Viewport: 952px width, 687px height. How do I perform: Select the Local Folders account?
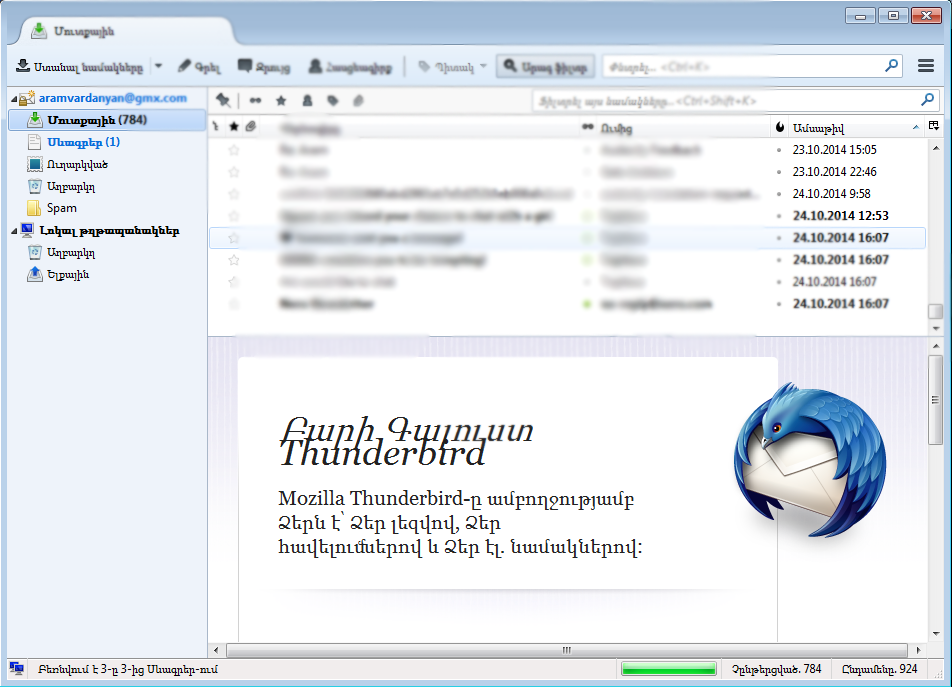[x=109, y=231]
